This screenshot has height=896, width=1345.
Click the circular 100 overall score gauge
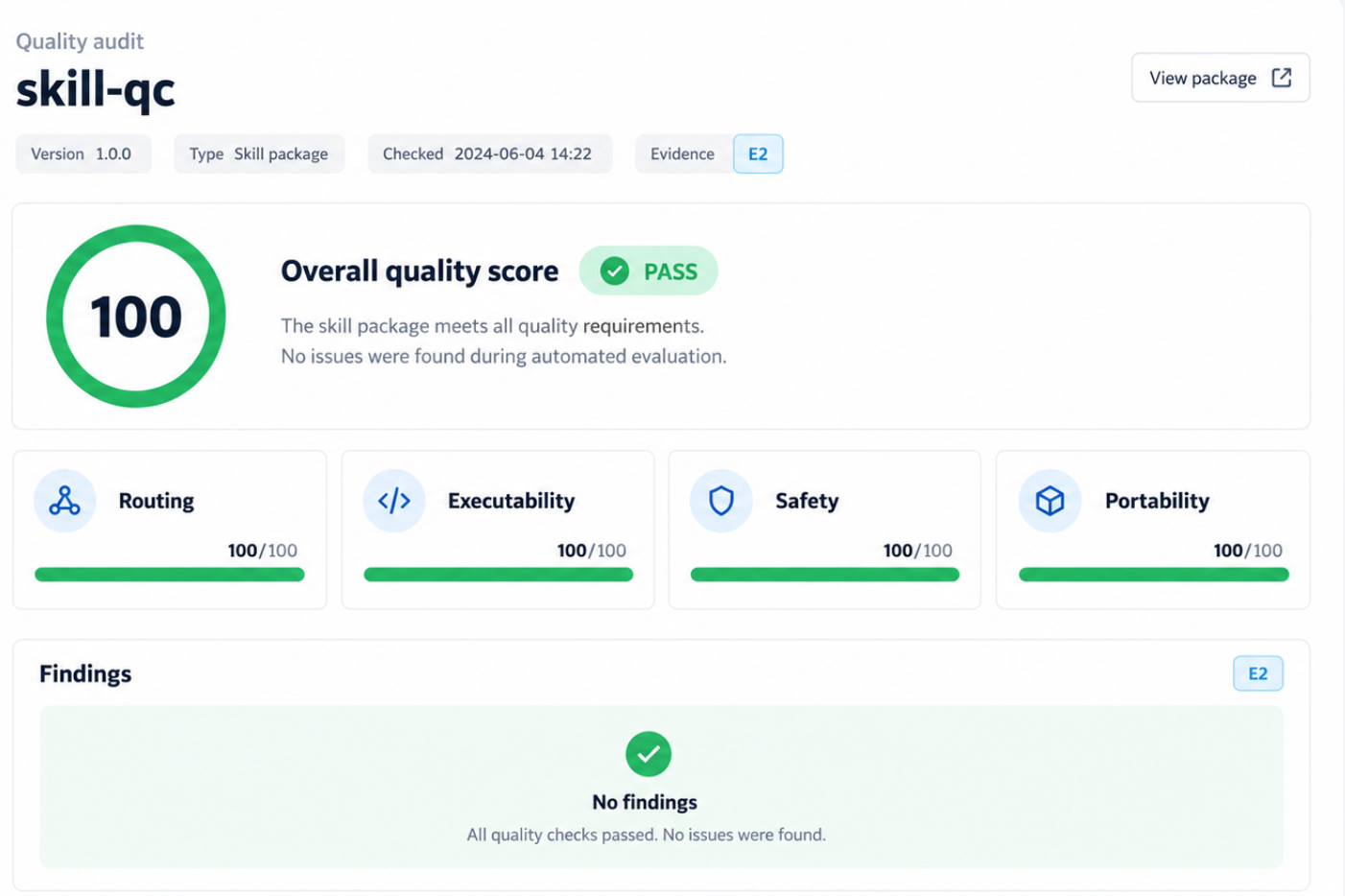pos(136,317)
